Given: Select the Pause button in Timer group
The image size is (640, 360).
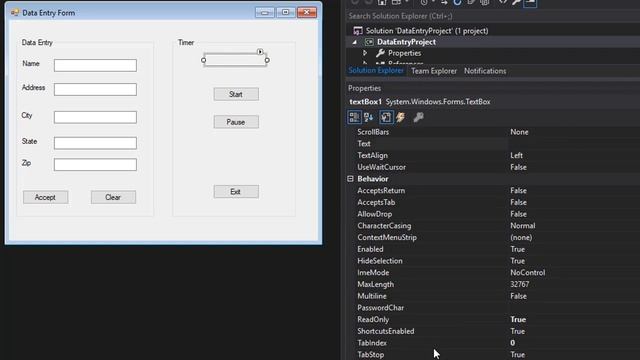Looking at the screenshot, I should click(x=236, y=122).
